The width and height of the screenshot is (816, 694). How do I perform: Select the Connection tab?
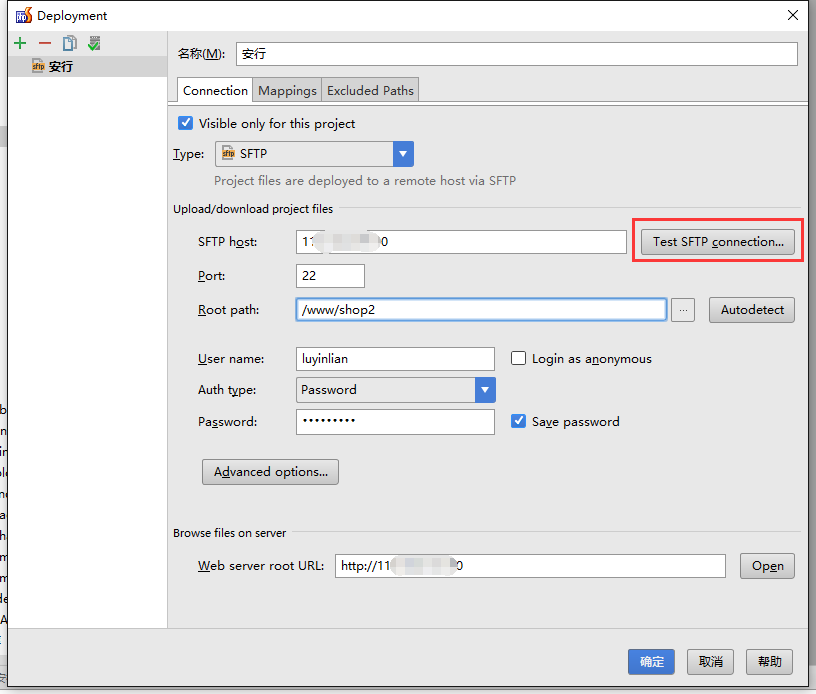[215, 91]
